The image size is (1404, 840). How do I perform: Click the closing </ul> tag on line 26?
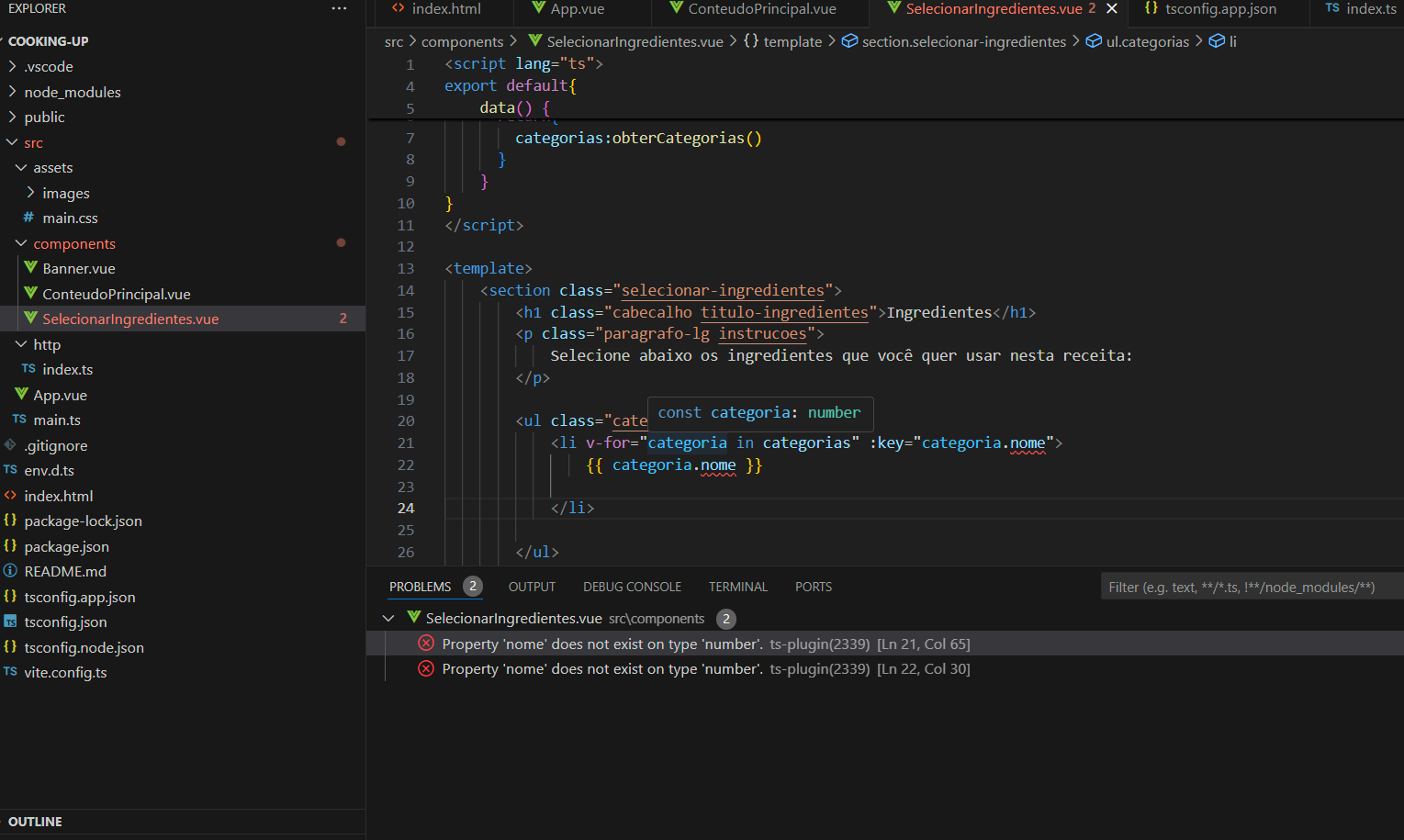pyautogui.click(x=537, y=552)
